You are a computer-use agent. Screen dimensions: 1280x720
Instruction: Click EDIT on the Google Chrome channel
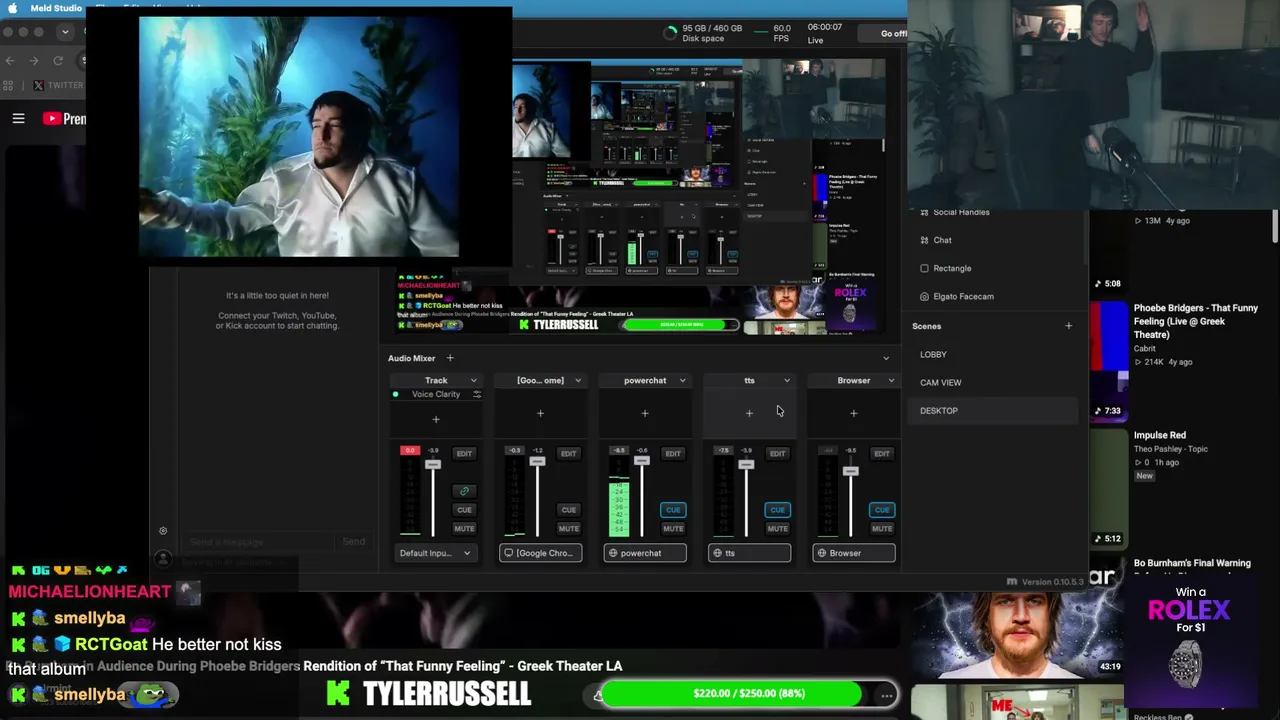pyautogui.click(x=568, y=454)
